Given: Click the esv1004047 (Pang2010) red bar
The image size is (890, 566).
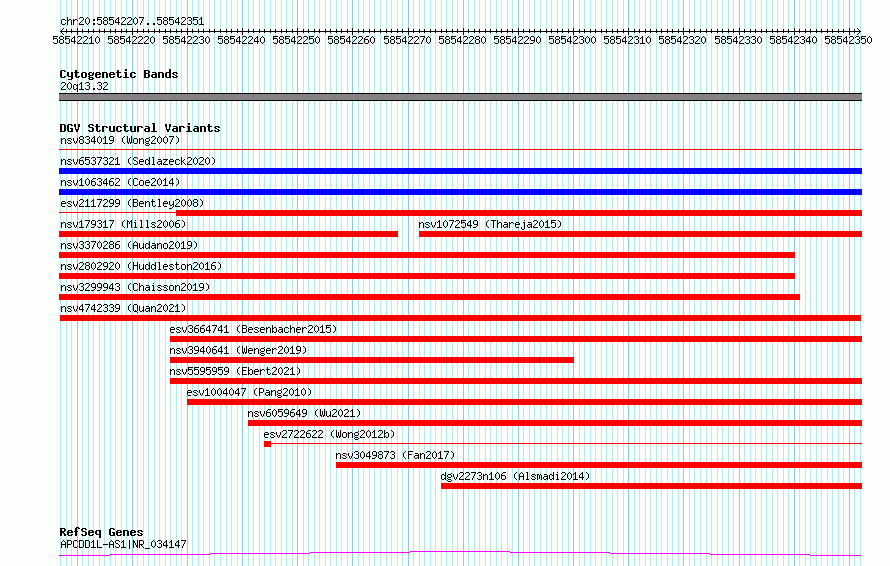Looking at the screenshot, I should click(x=524, y=402).
